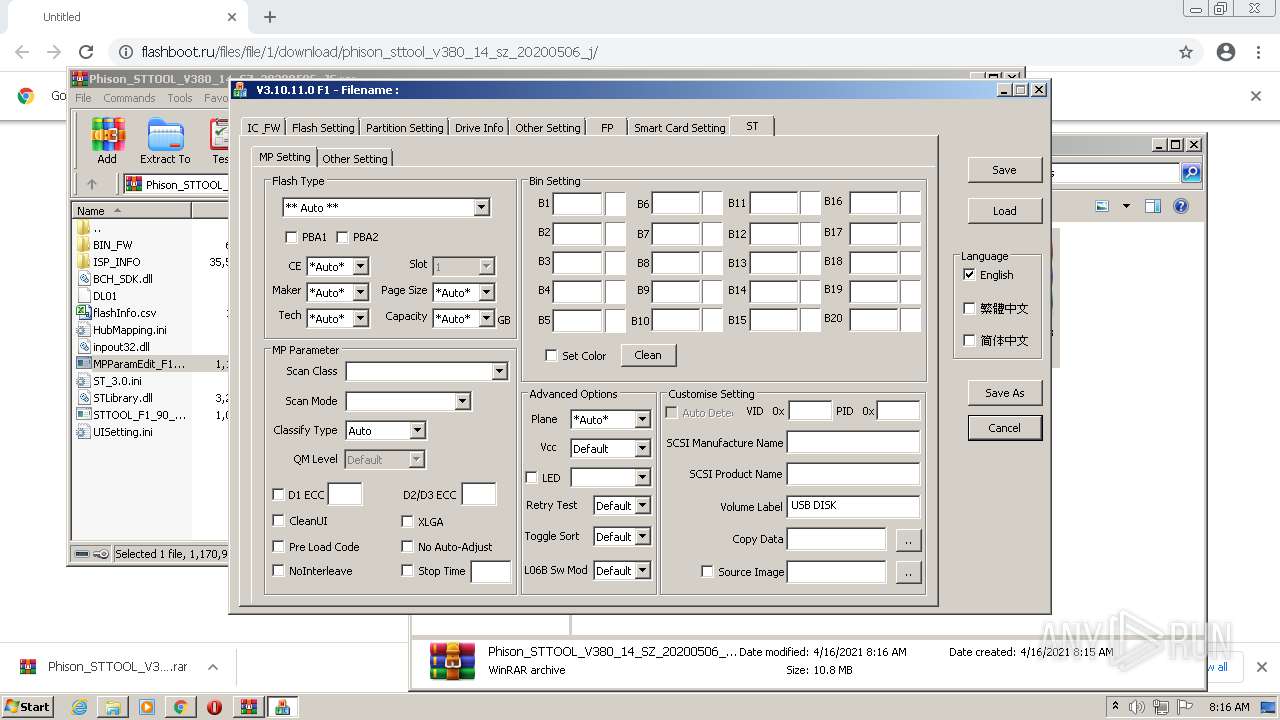Open the Plane dropdown
The width and height of the screenshot is (1280, 720).
pyautogui.click(x=642, y=420)
